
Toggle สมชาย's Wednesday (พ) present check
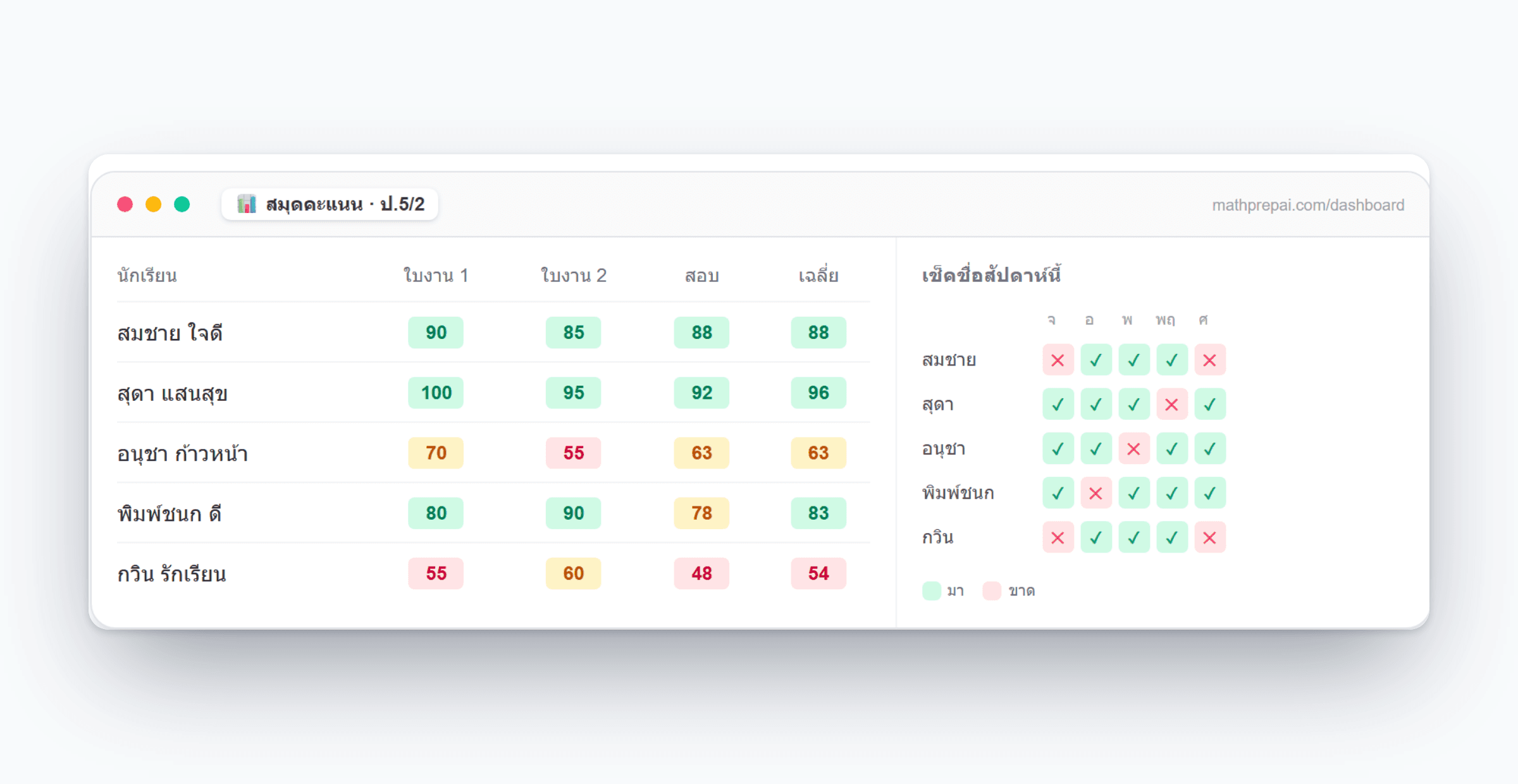(x=1133, y=360)
